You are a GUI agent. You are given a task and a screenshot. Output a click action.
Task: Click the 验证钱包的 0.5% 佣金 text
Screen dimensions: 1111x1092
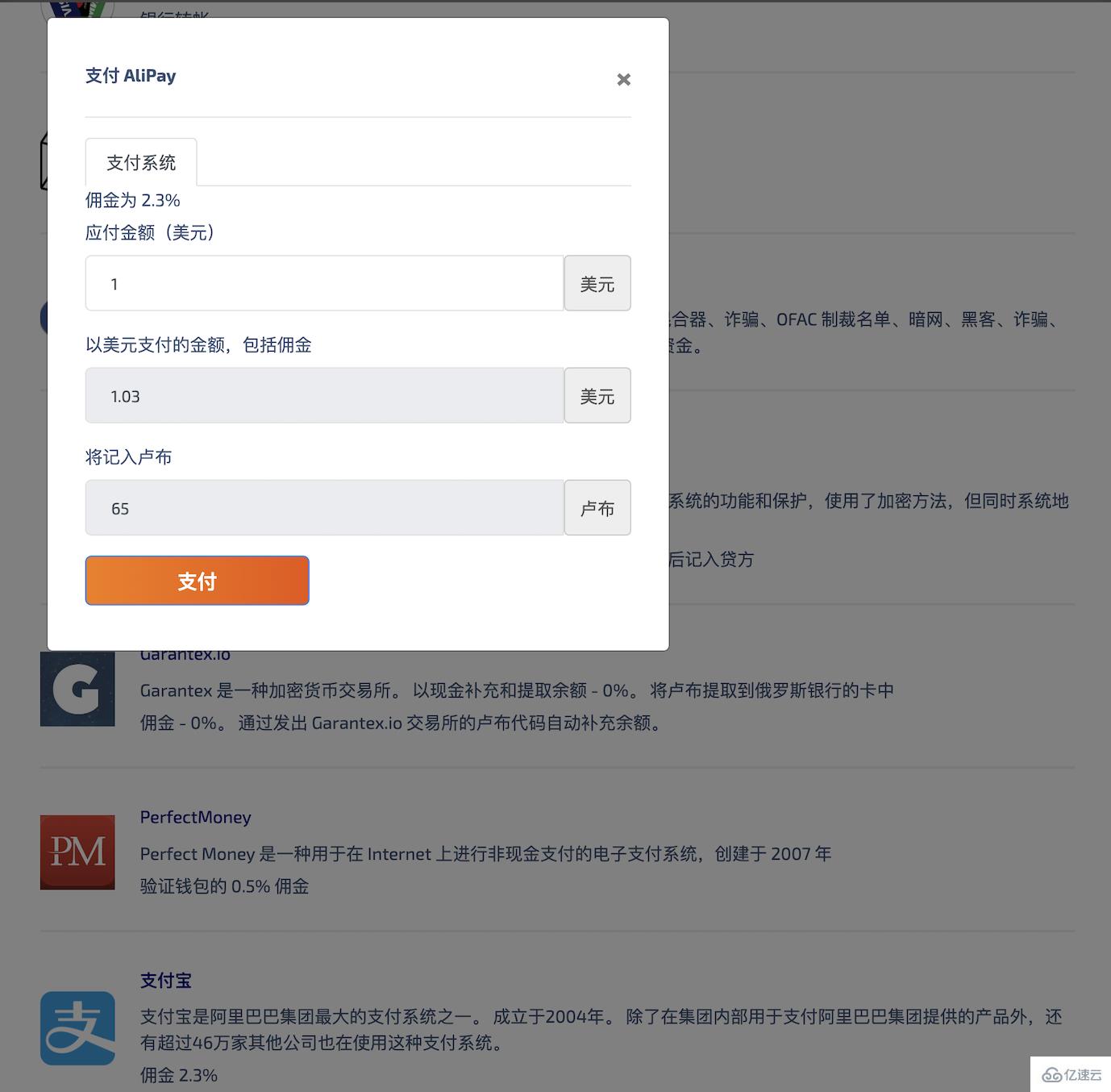(x=224, y=886)
